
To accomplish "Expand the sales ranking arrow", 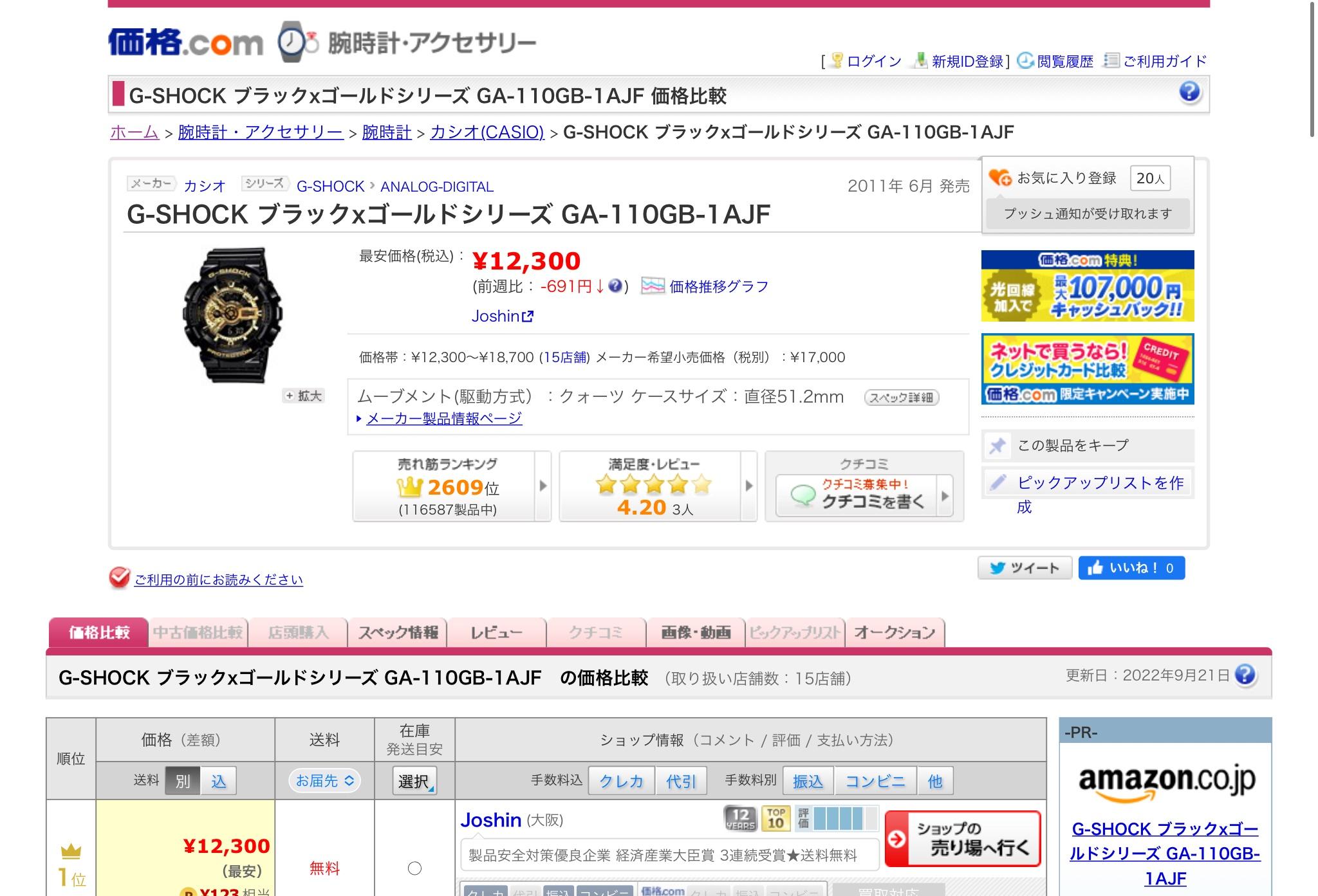I will (543, 486).
